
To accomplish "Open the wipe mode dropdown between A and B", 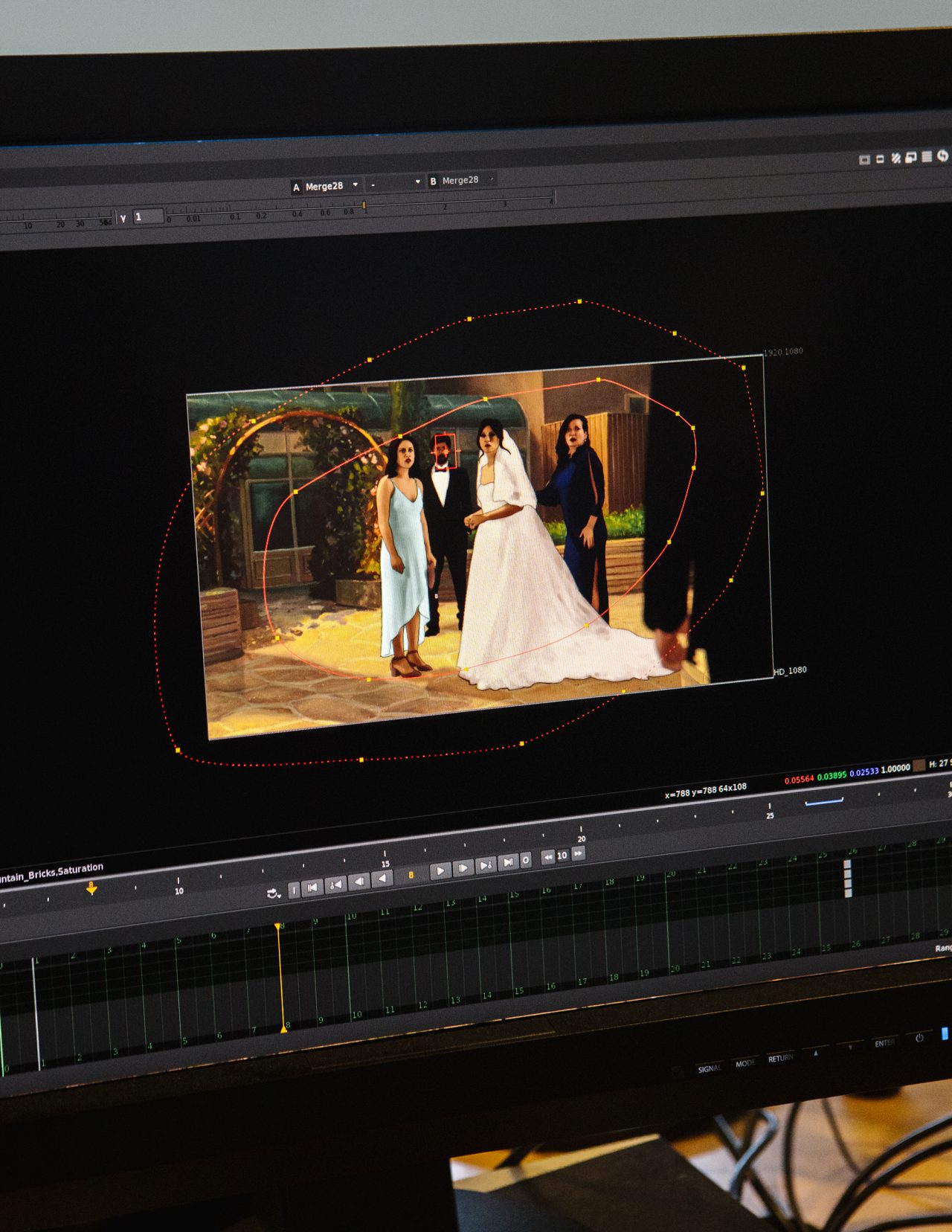I will (x=395, y=183).
